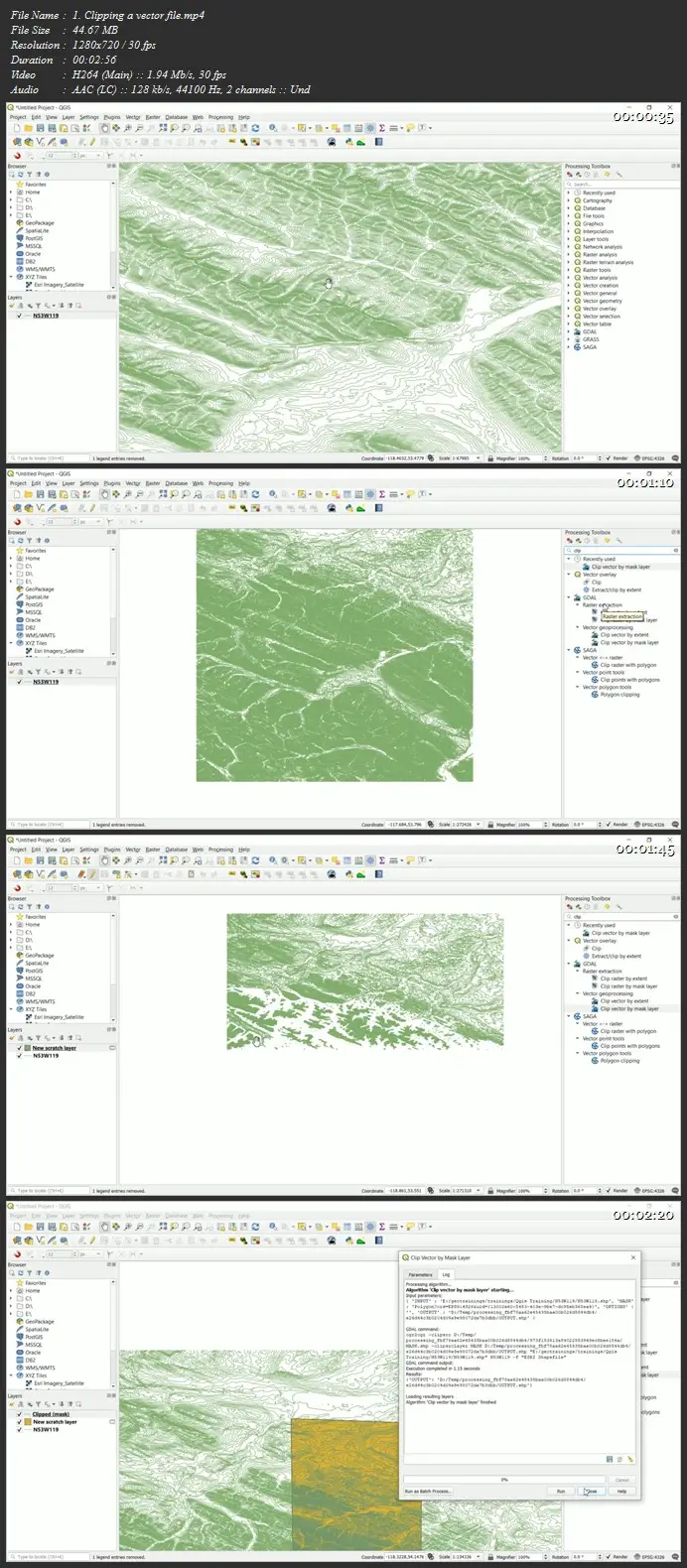Toggle New scratch layer checkbox, 00:01:45 frame

pyautogui.click(x=20, y=1048)
